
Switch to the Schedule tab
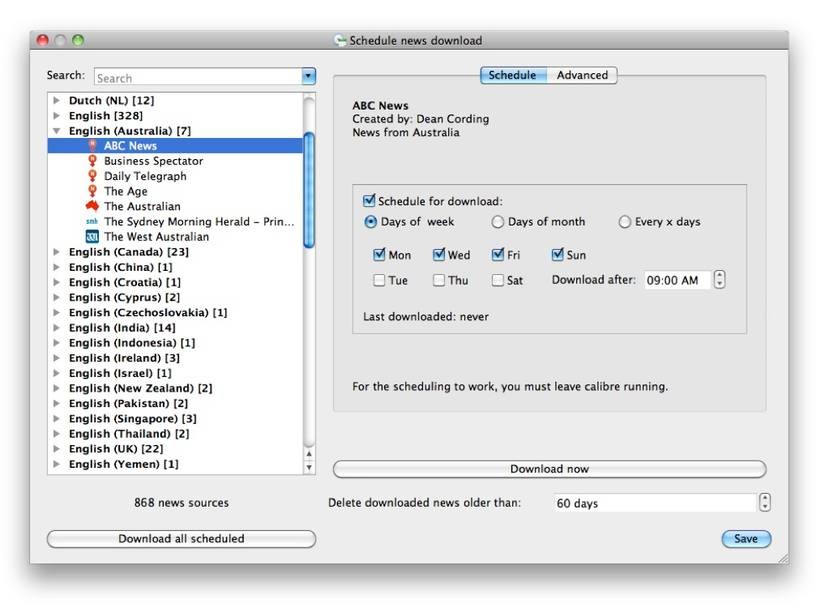[512, 75]
